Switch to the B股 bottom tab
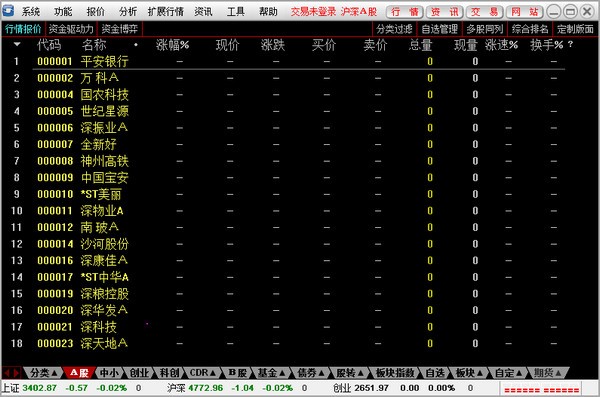Screen dimensions: 600x397 238,372
